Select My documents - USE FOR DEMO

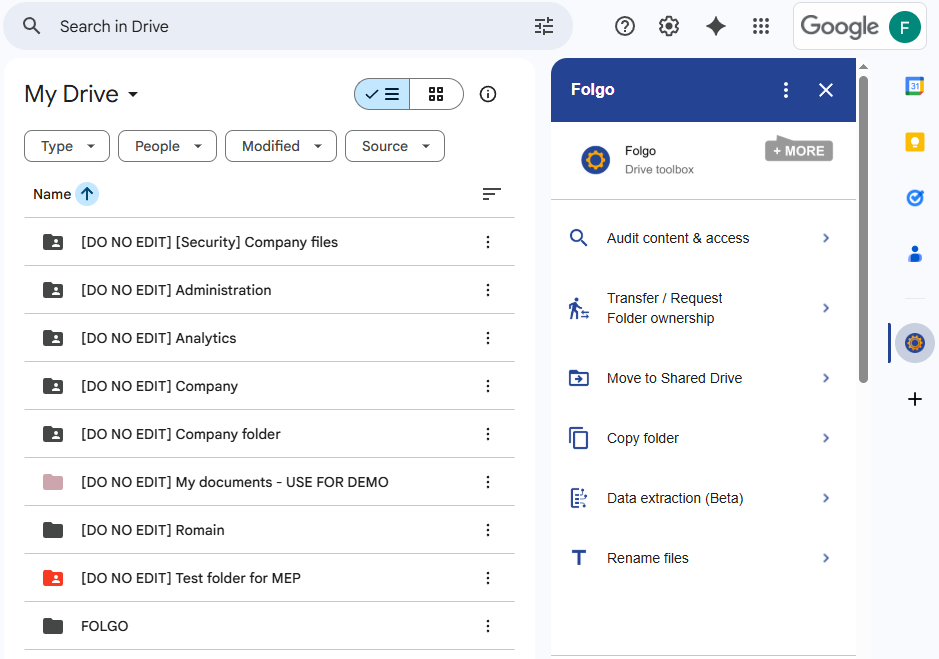click(x=269, y=482)
